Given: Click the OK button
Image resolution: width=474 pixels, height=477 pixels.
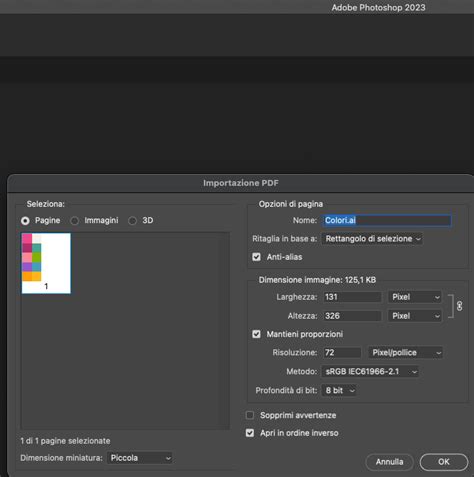Looking at the screenshot, I should [444, 462].
